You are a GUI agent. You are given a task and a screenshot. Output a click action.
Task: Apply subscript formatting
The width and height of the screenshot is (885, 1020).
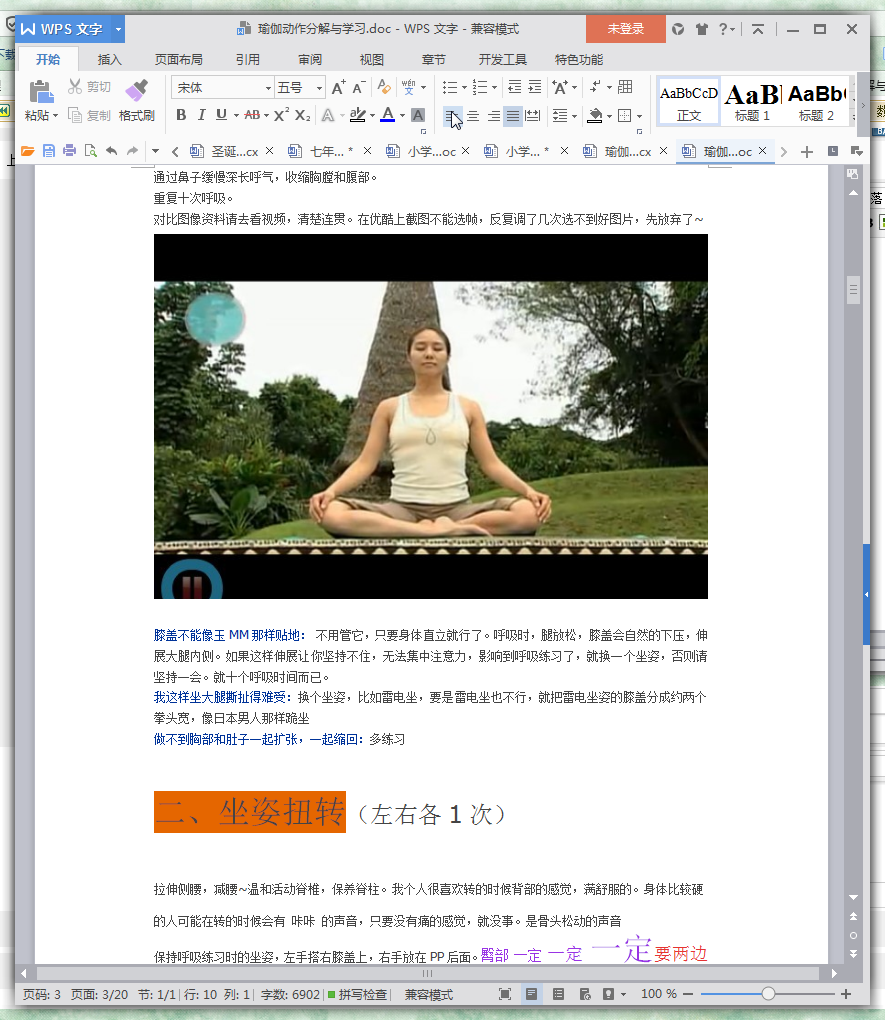pyautogui.click(x=302, y=115)
